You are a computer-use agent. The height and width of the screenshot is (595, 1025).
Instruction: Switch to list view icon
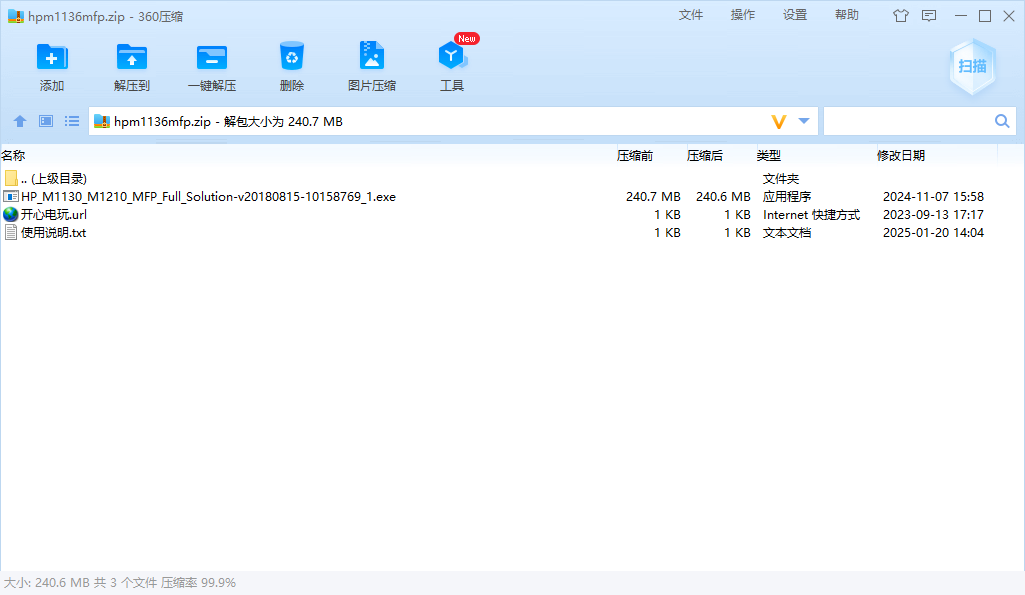tap(72, 121)
